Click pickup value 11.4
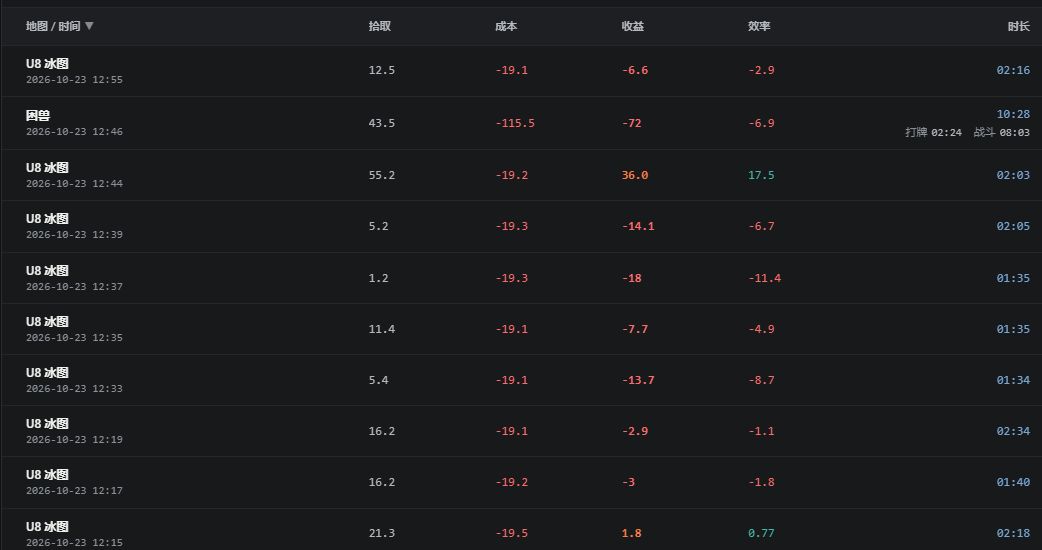 (381, 329)
